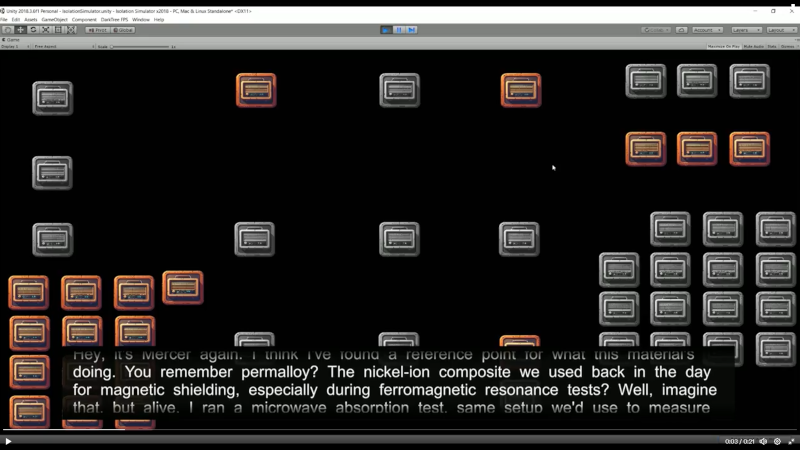
Task: Select the Rotate tool
Action: click(33, 30)
